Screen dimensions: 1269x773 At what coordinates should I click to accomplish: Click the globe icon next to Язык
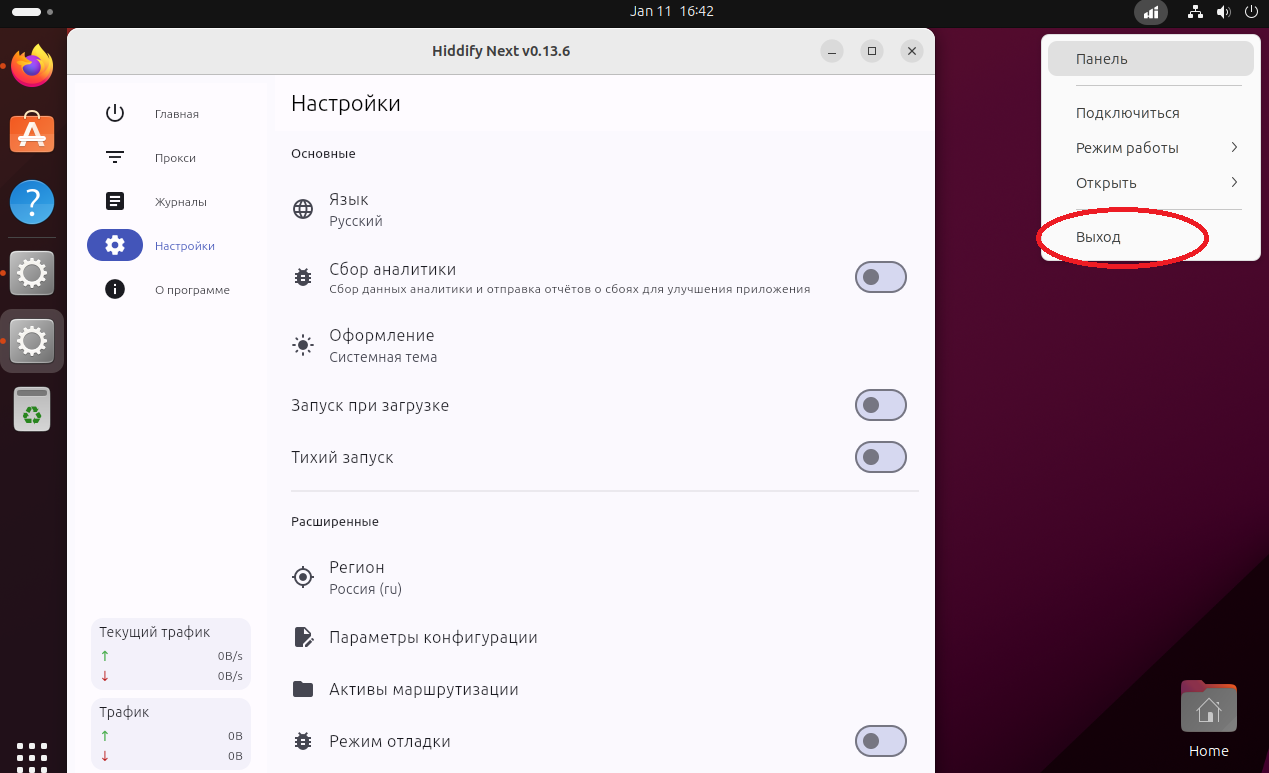click(x=303, y=209)
